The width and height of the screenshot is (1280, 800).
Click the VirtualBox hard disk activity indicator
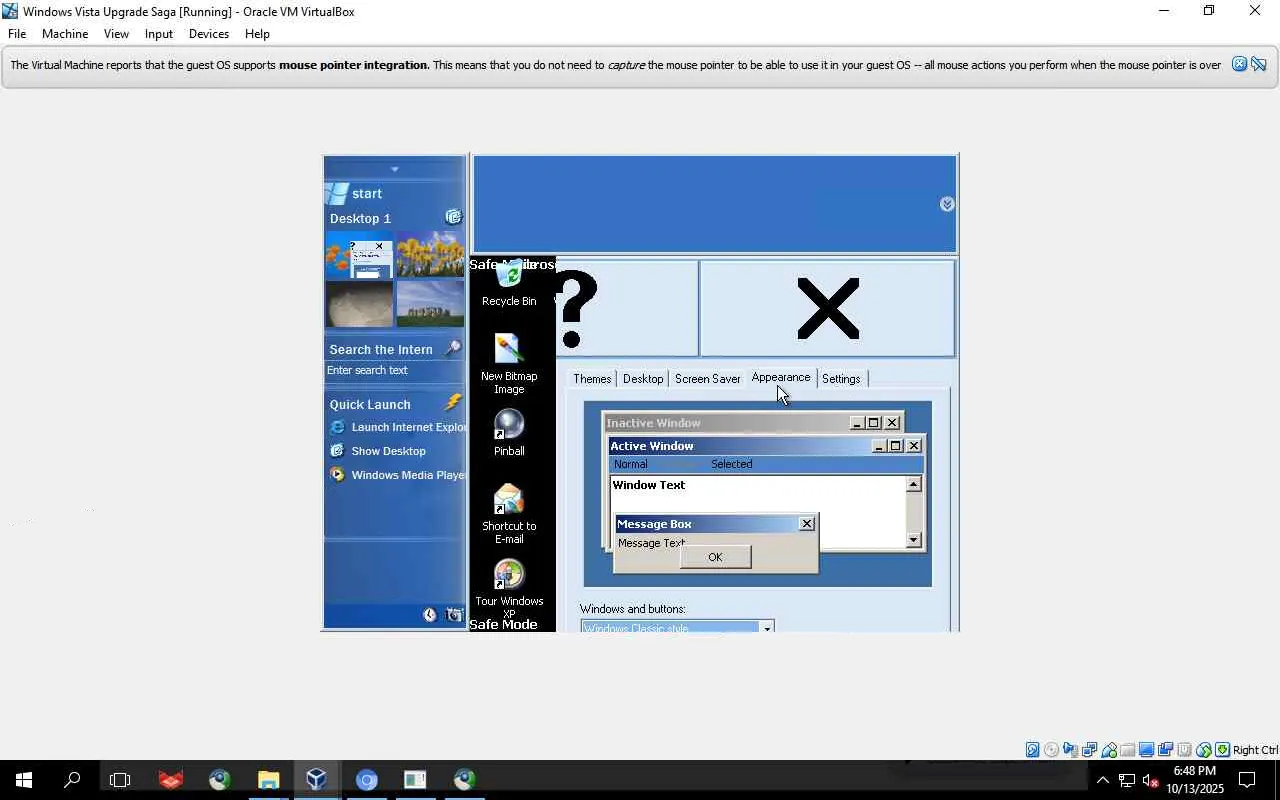[1033, 750]
